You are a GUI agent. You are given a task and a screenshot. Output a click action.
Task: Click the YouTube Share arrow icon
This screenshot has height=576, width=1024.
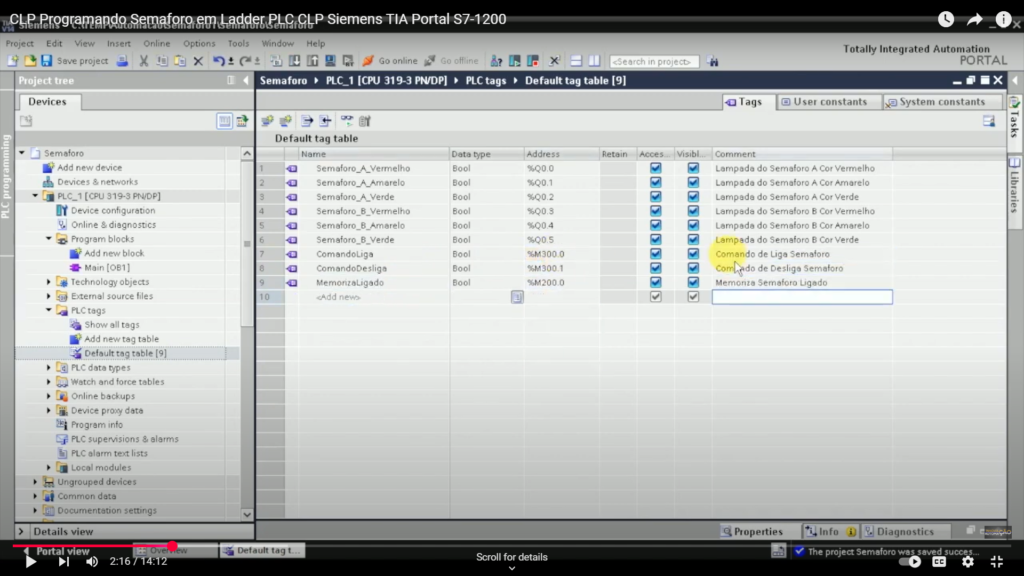pyautogui.click(x=974, y=20)
